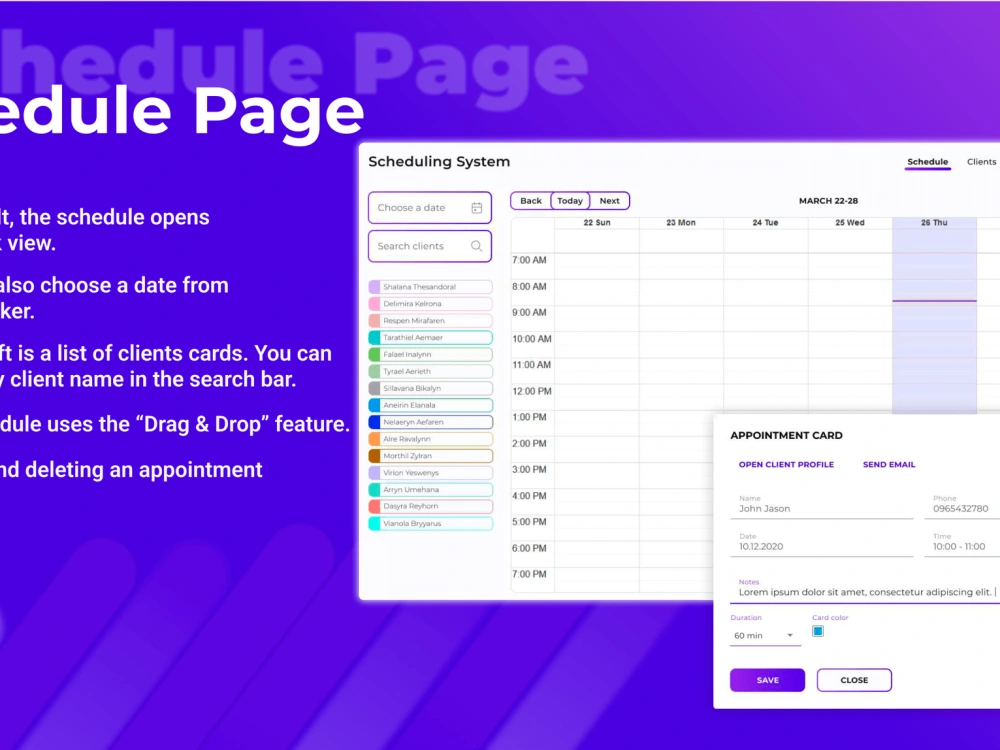Select the 22 Sun column header

click(597, 223)
